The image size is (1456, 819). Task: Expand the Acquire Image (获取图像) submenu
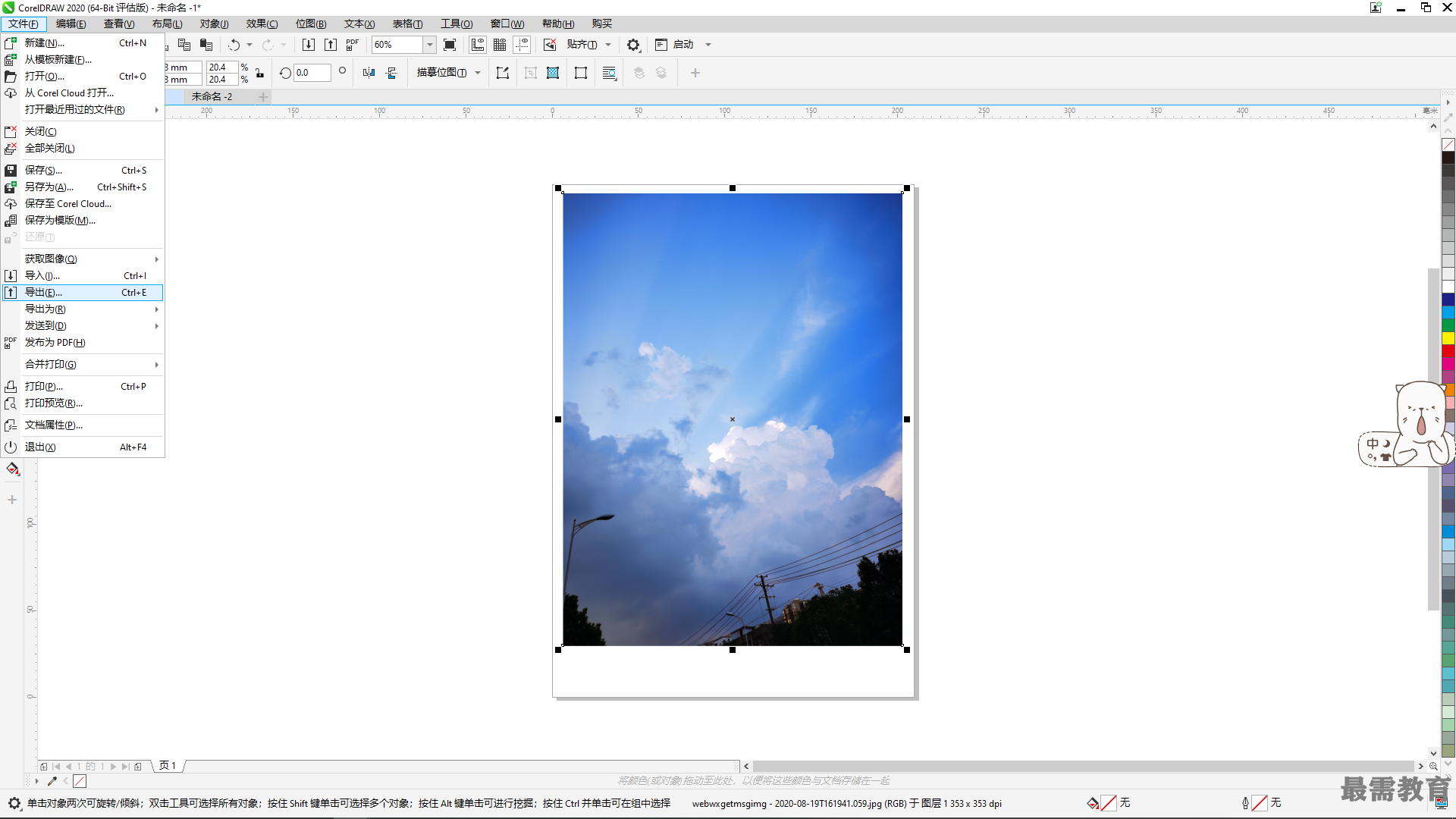tap(83, 259)
